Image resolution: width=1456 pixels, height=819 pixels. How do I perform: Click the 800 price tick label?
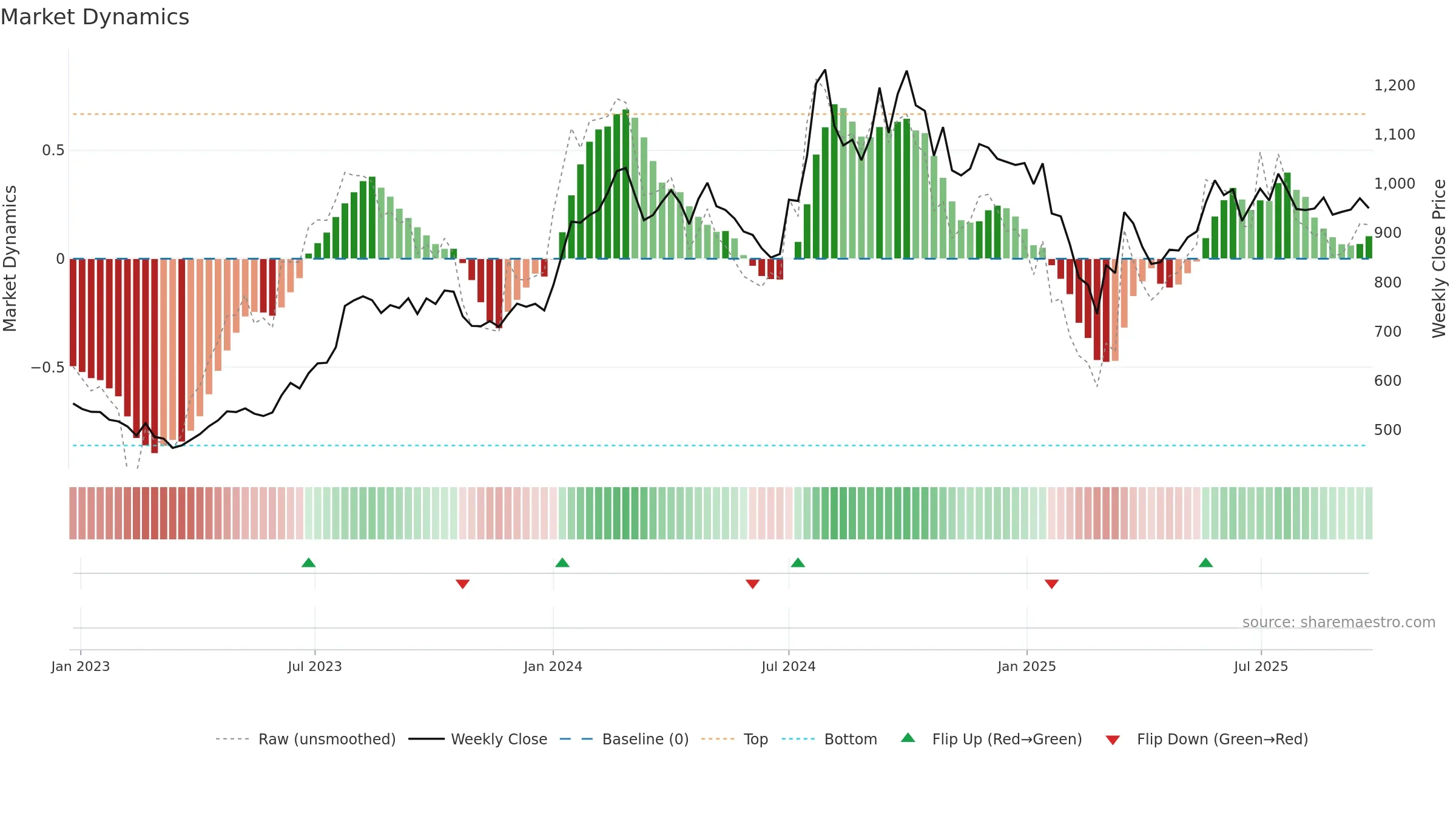(x=1388, y=282)
